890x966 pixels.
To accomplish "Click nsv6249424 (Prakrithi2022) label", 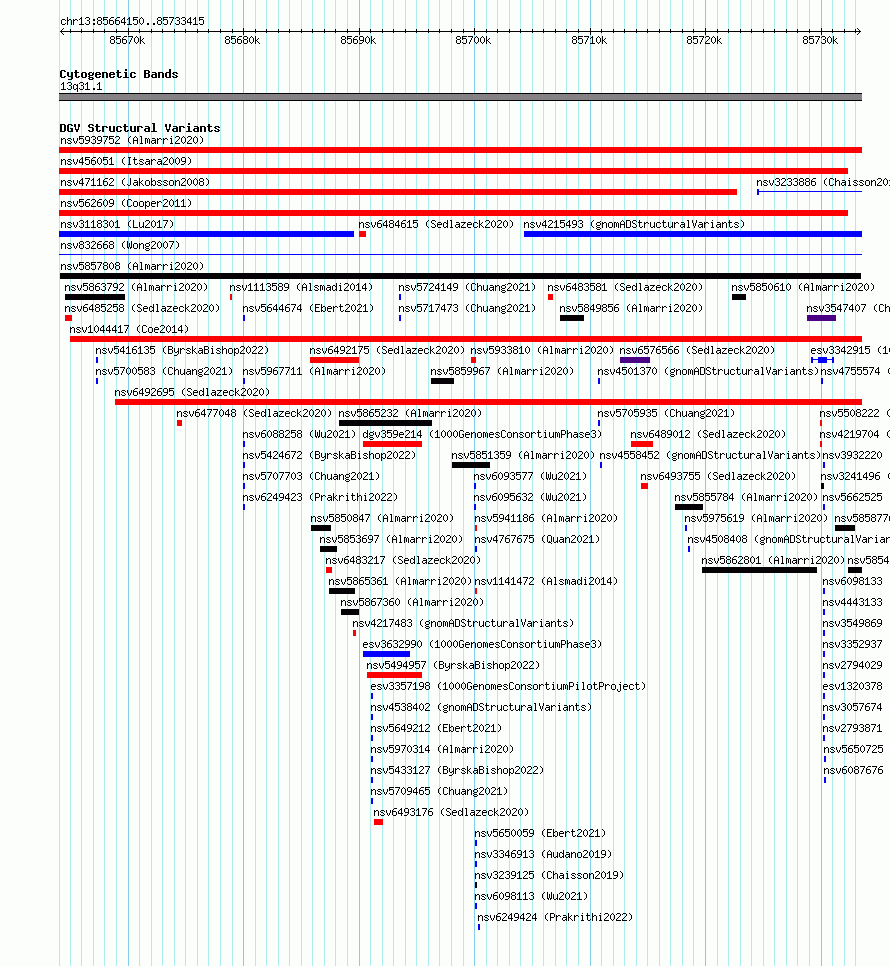I will coord(556,917).
